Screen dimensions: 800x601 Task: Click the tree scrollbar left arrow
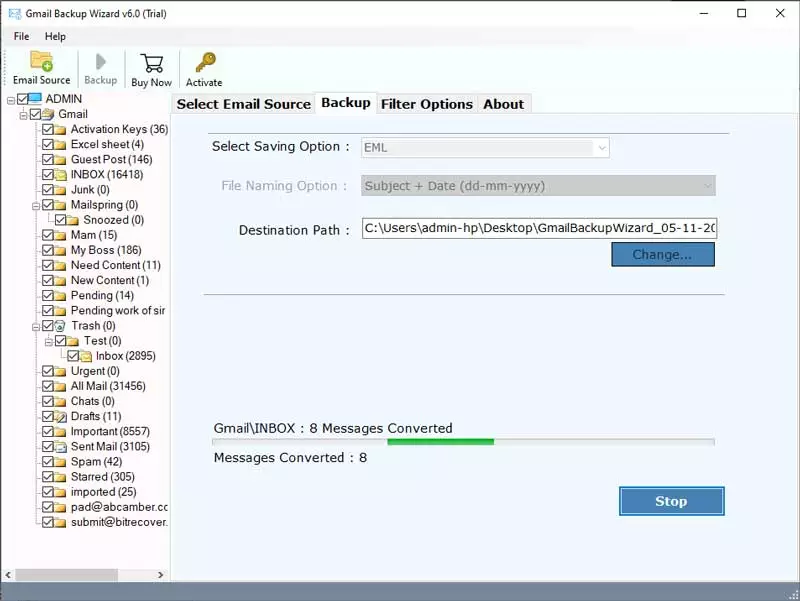pyautogui.click(x=8, y=574)
